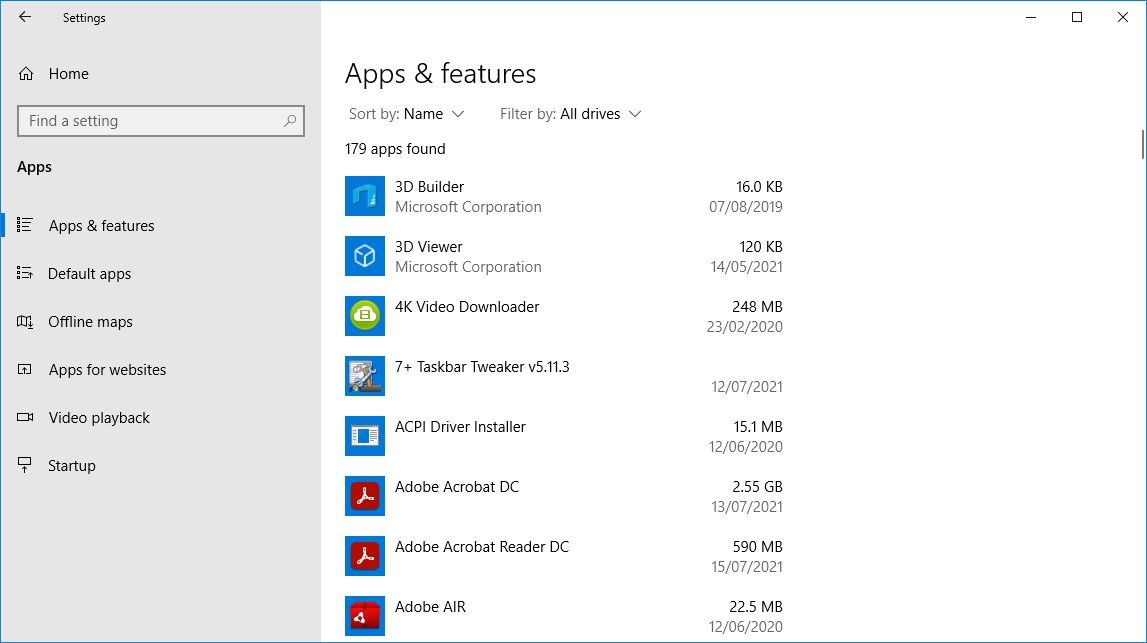Select the Adobe Acrobat DC icon

(365, 496)
